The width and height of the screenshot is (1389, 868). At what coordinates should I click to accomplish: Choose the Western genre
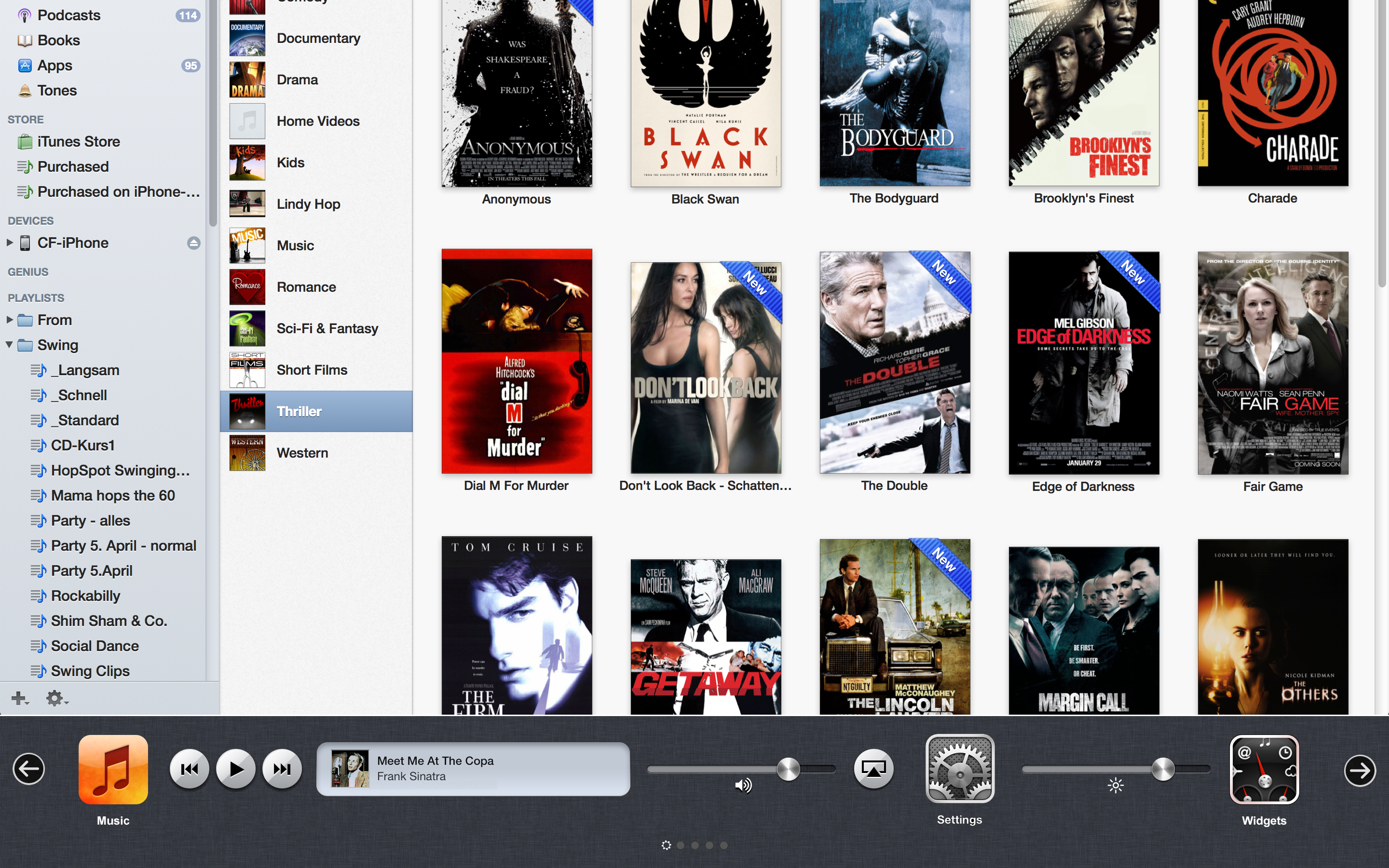pos(316,453)
